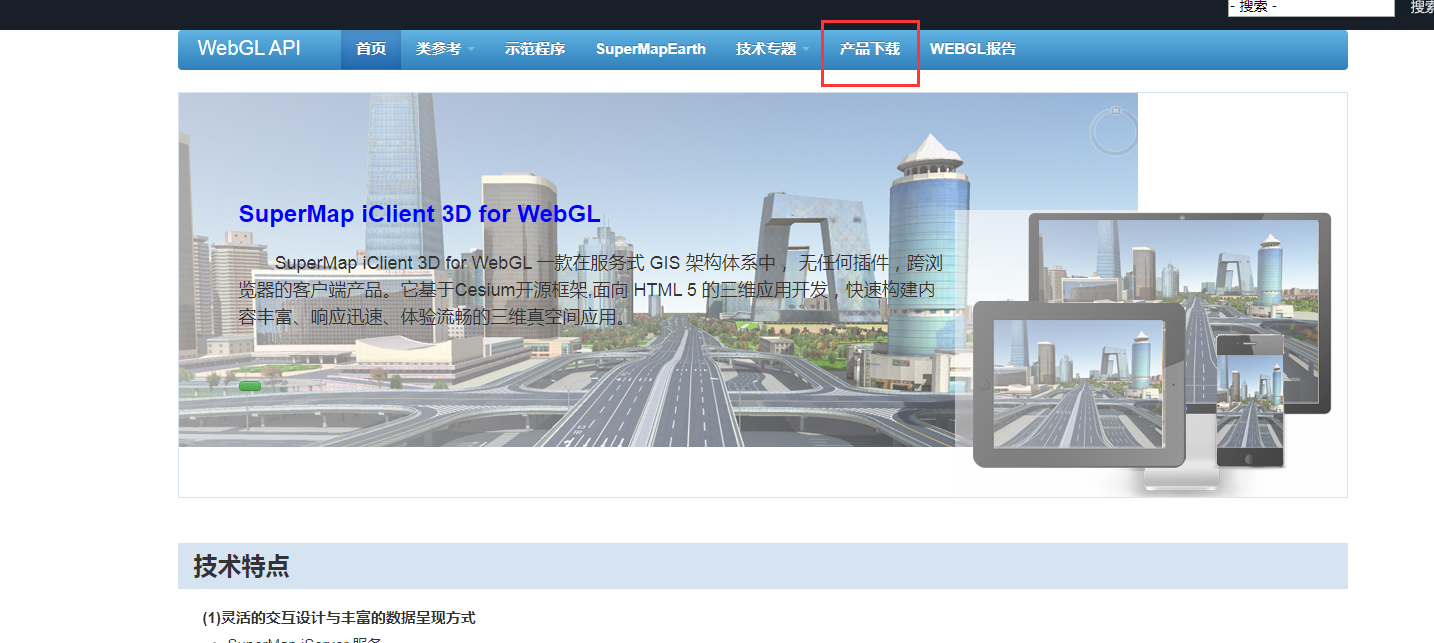Viewport: 1434px width, 643px height.
Task: Click the WebGL API brand link
Action: (249, 48)
